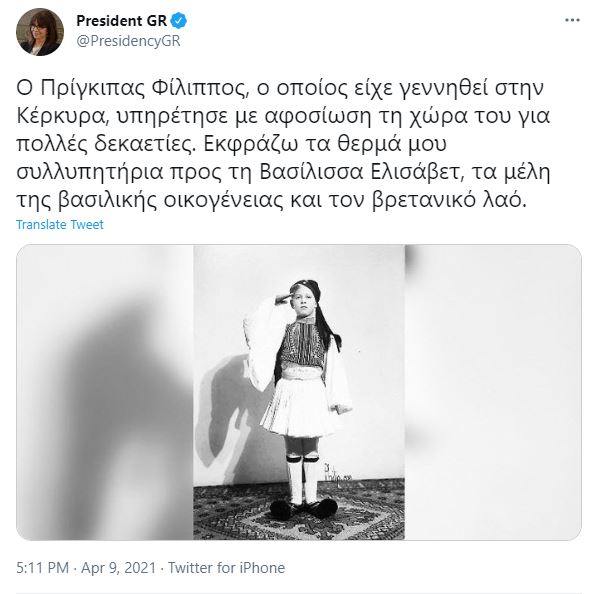The image size is (598, 594).
Task: Click the patterned carpet in the photo
Action: [x=299, y=510]
